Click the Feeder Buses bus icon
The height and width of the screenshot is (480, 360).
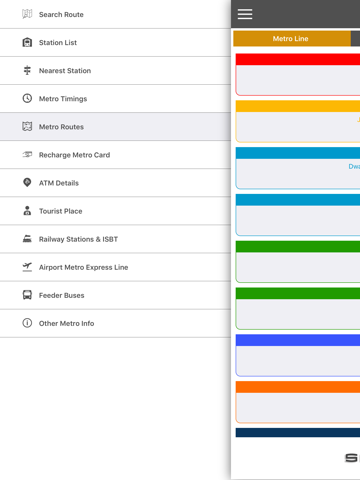coord(27,295)
